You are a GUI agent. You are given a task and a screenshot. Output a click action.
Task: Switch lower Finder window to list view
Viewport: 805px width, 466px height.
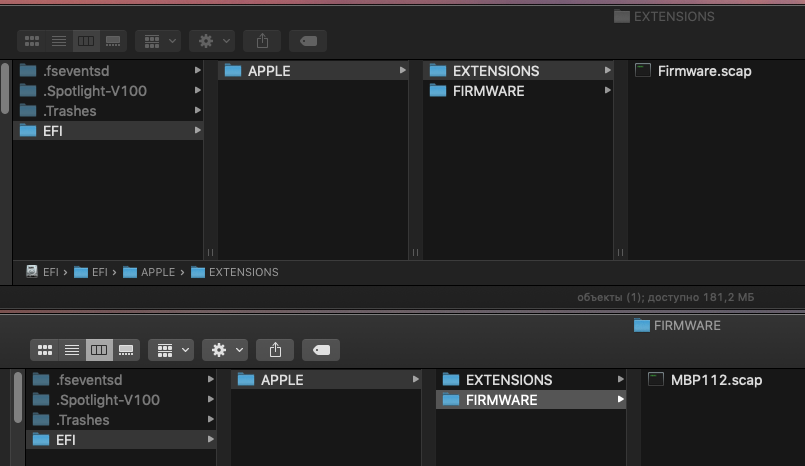(x=72, y=350)
